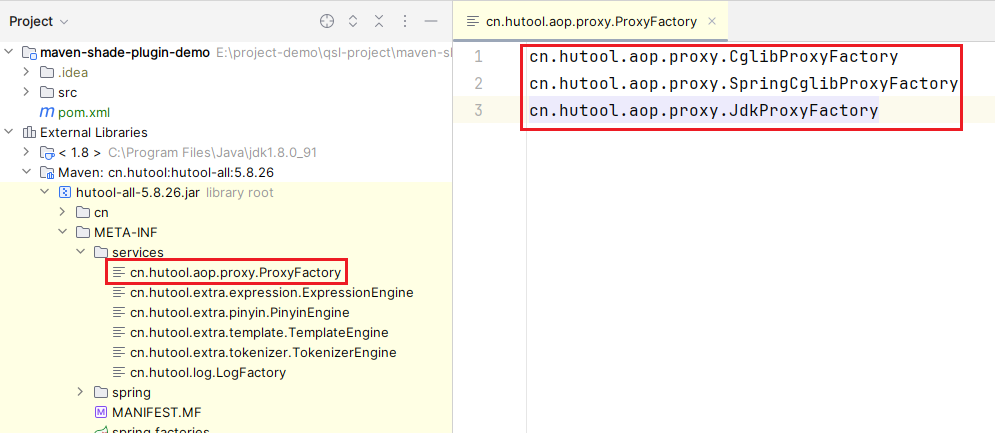This screenshot has width=995, height=433.
Task: Close the cn.hutool.aop.proxy.ProxyFactory editor tab
Action: [x=711, y=21]
